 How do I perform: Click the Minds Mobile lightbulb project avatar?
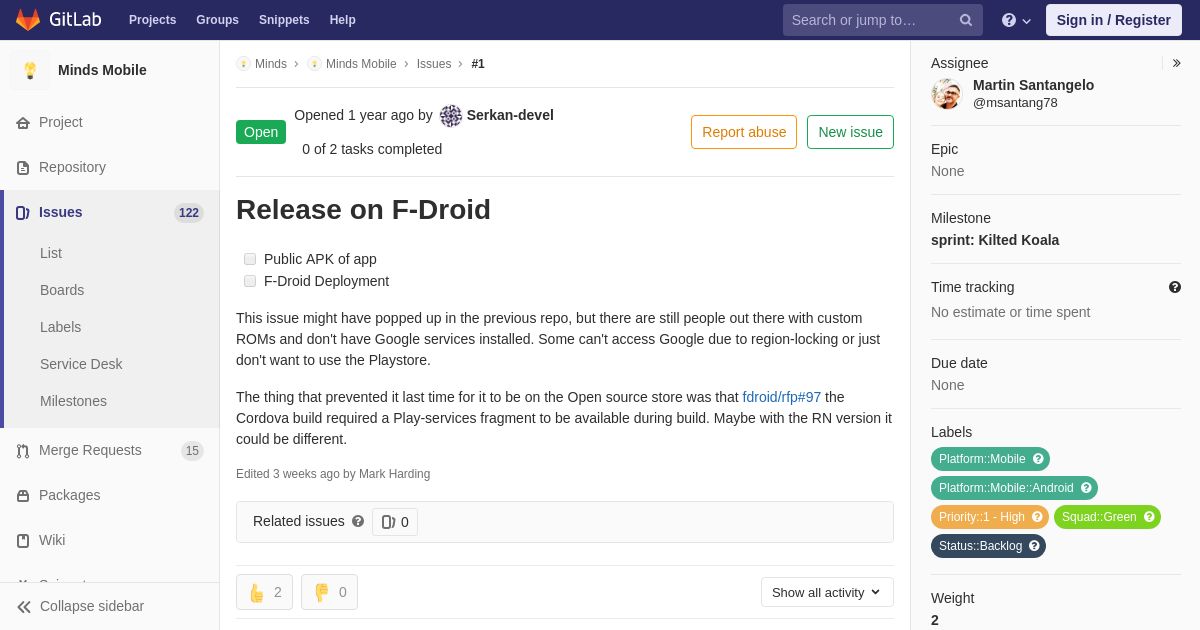(30, 70)
